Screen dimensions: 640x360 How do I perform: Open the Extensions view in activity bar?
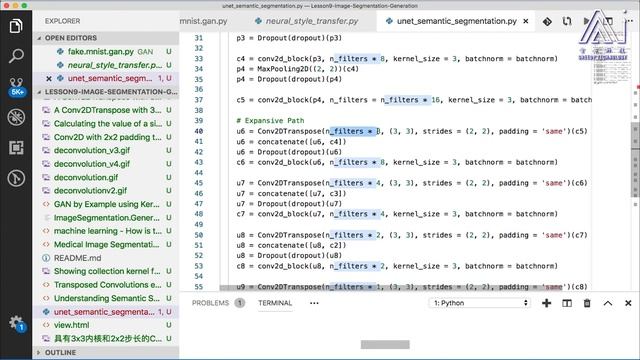point(16,147)
